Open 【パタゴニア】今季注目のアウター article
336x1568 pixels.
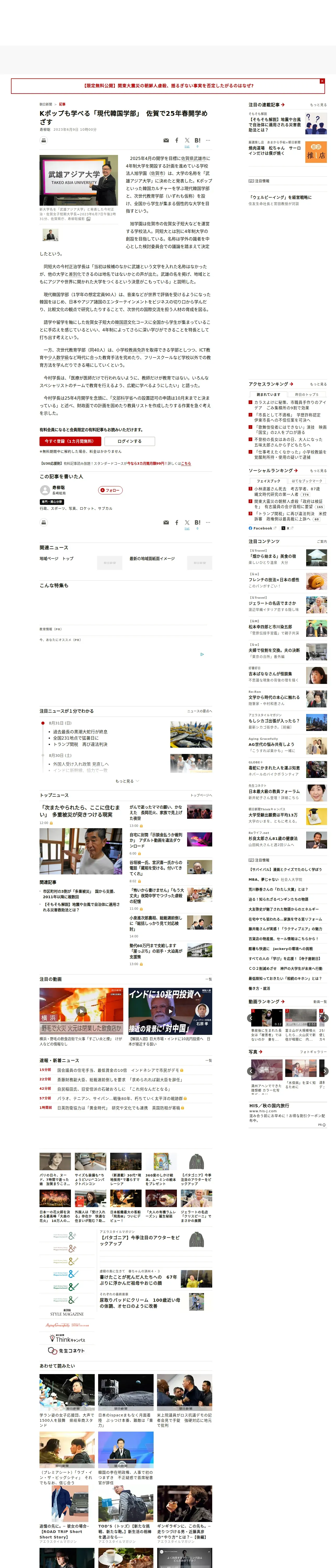tap(140, 1241)
